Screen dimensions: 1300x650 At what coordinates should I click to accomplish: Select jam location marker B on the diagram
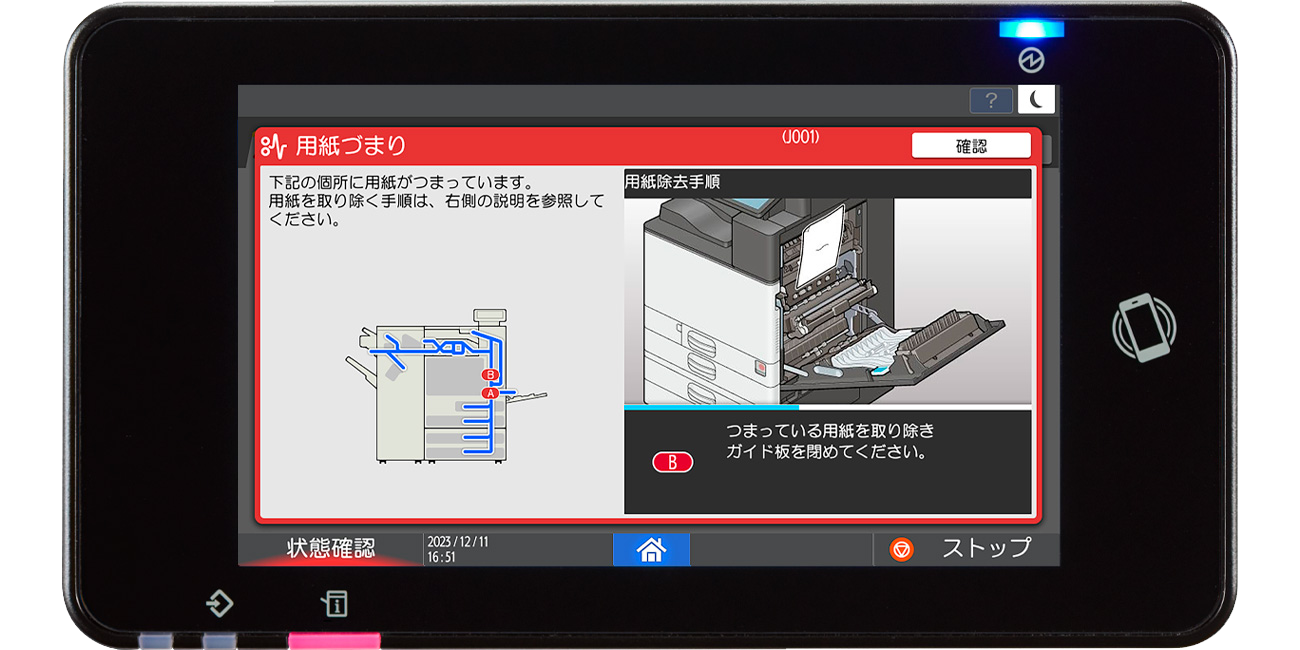click(x=489, y=375)
